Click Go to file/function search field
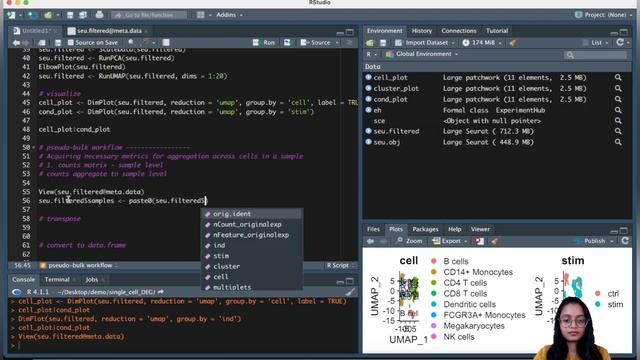 click(x=149, y=15)
